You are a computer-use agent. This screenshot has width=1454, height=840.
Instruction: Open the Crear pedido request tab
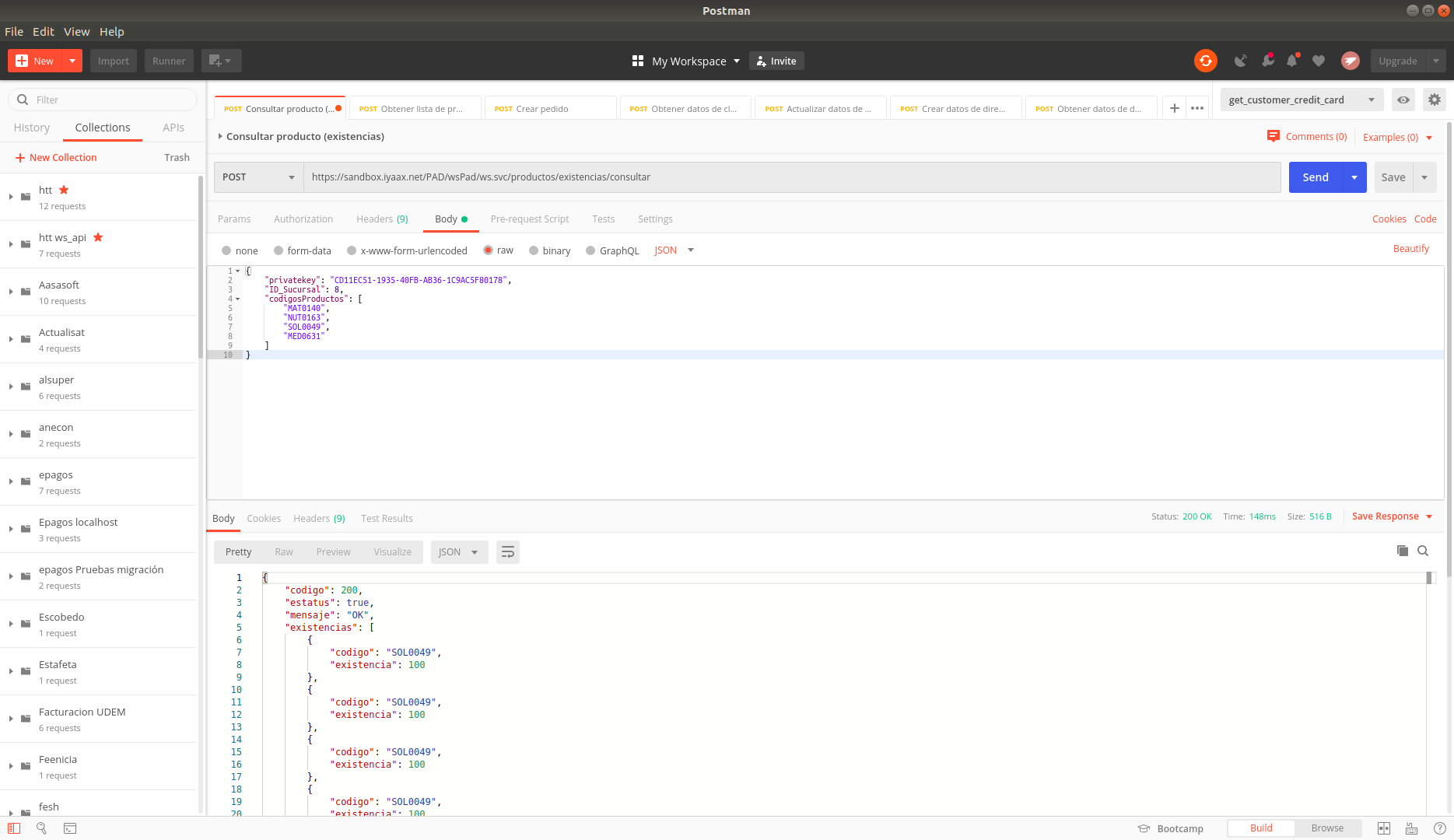pos(550,108)
